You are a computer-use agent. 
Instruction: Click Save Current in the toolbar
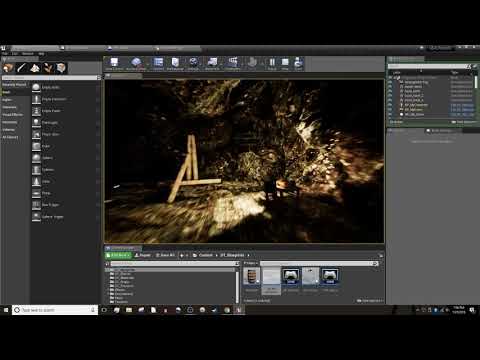point(114,63)
